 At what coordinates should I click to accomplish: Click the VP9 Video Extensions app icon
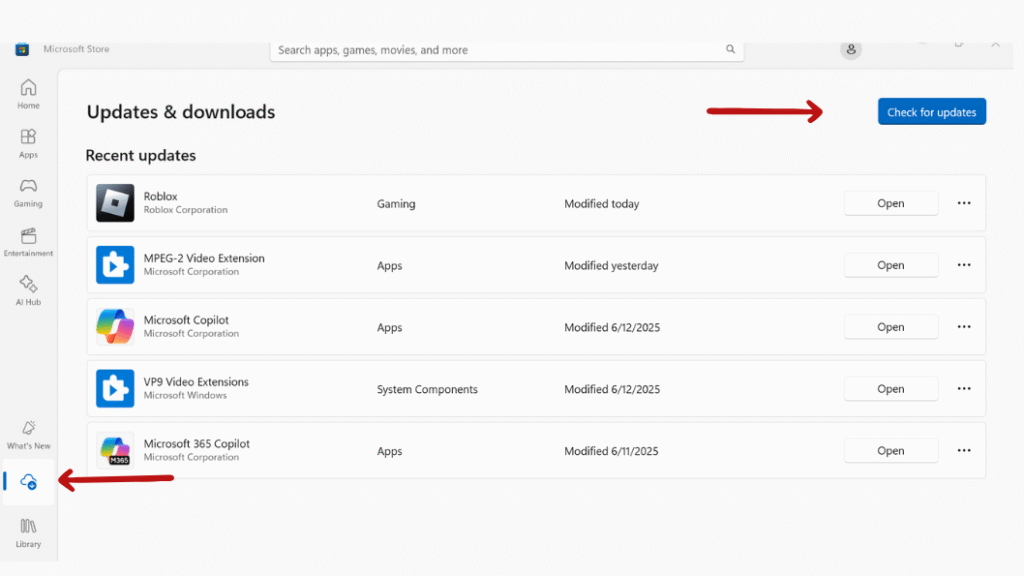[115, 389]
